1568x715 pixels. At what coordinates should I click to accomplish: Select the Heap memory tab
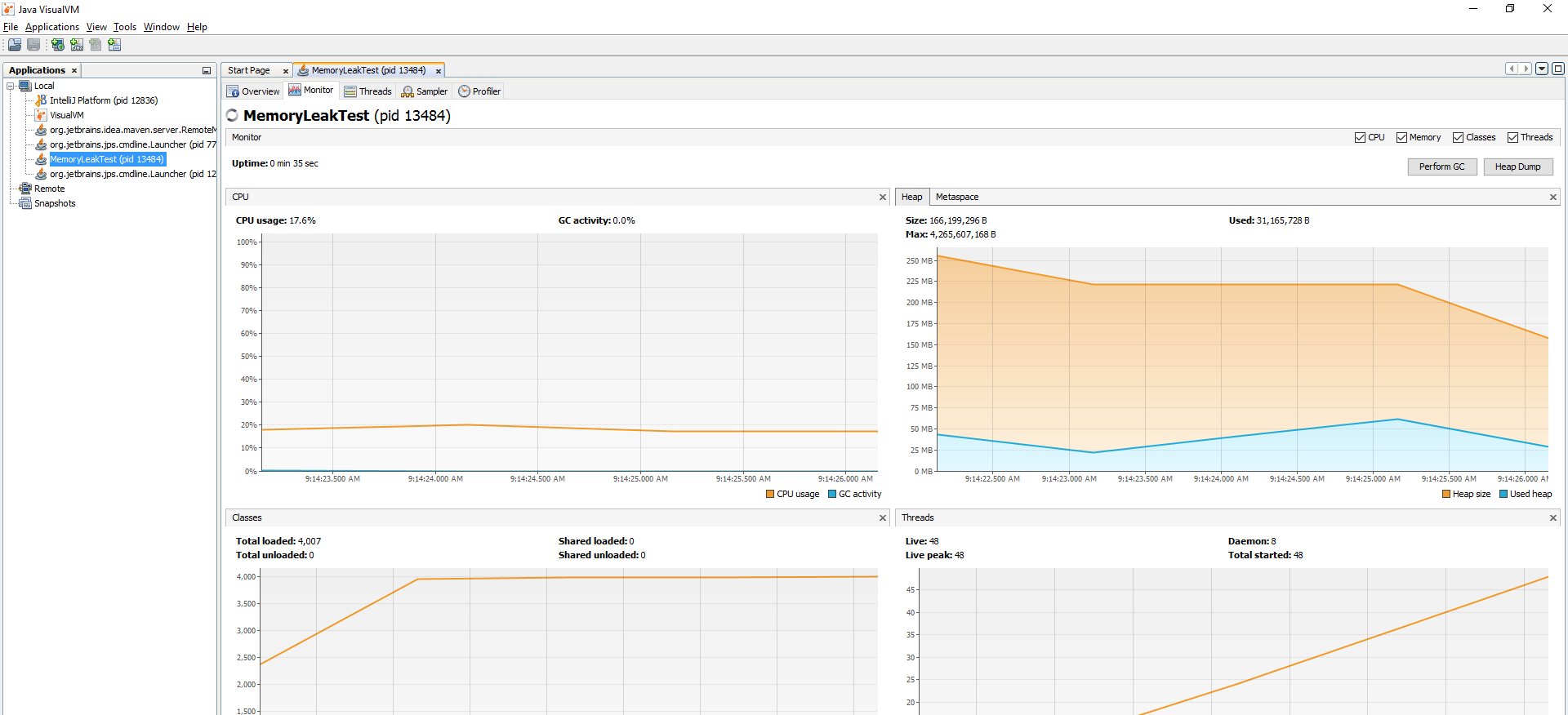[x=912, y=197]
